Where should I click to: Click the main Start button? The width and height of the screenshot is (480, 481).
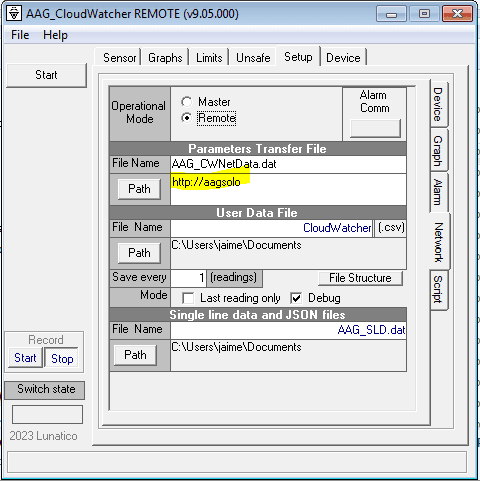pos(46,75)
